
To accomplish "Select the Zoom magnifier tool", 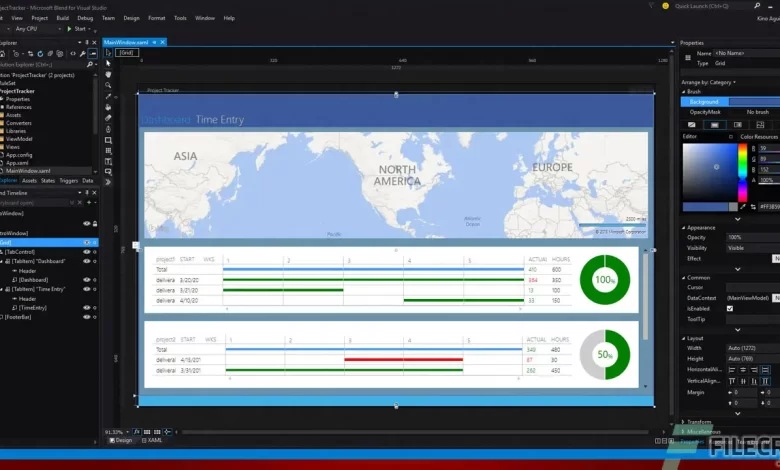I will click(x=108, y=85).
